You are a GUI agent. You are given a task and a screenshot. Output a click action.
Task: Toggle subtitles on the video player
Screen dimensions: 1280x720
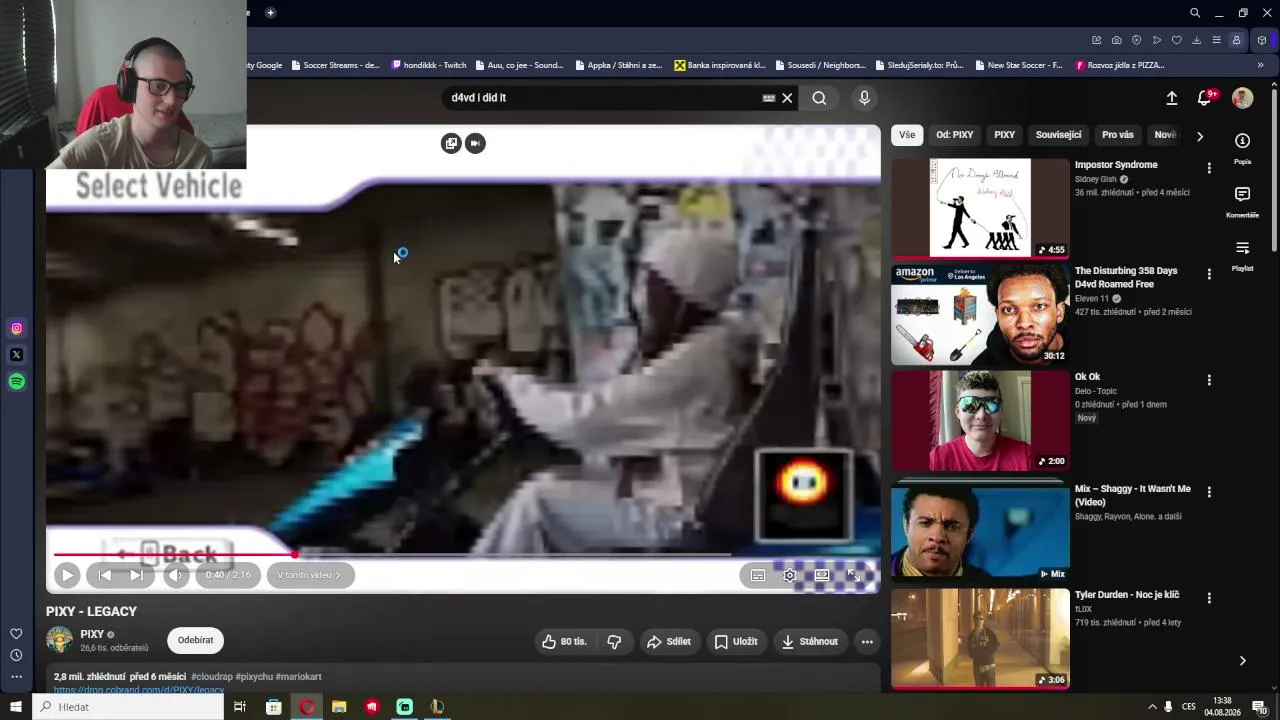tap(758, 575)
